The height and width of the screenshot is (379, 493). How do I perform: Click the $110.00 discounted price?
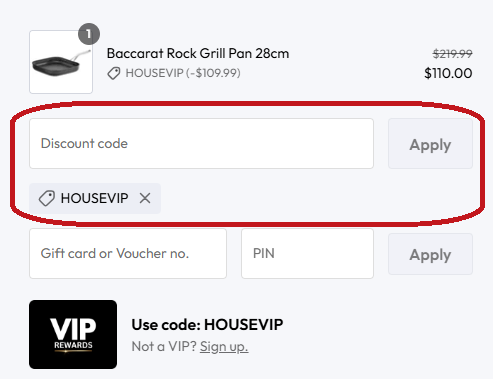pos(448,73)
